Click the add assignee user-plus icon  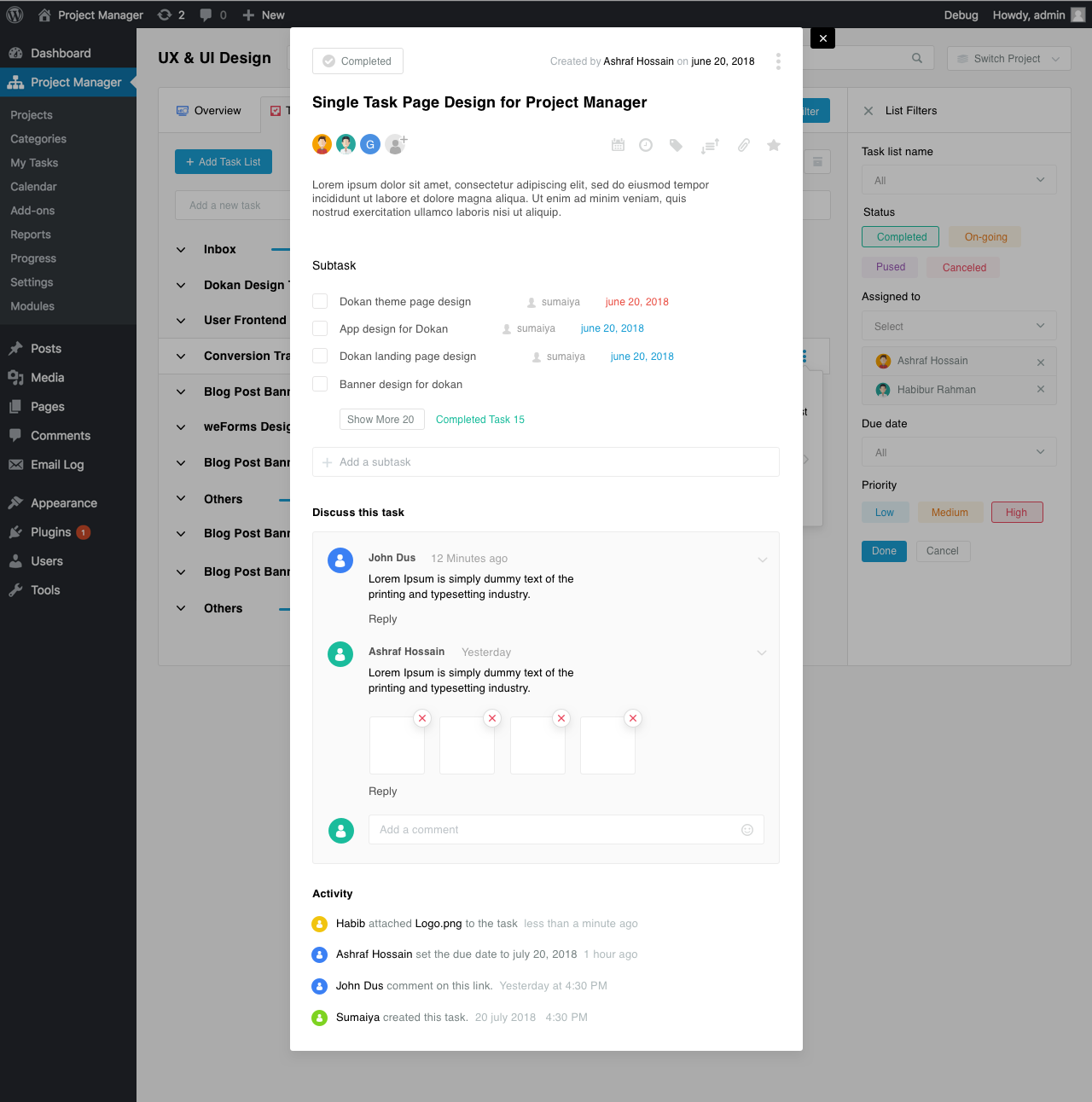(396, 144)
